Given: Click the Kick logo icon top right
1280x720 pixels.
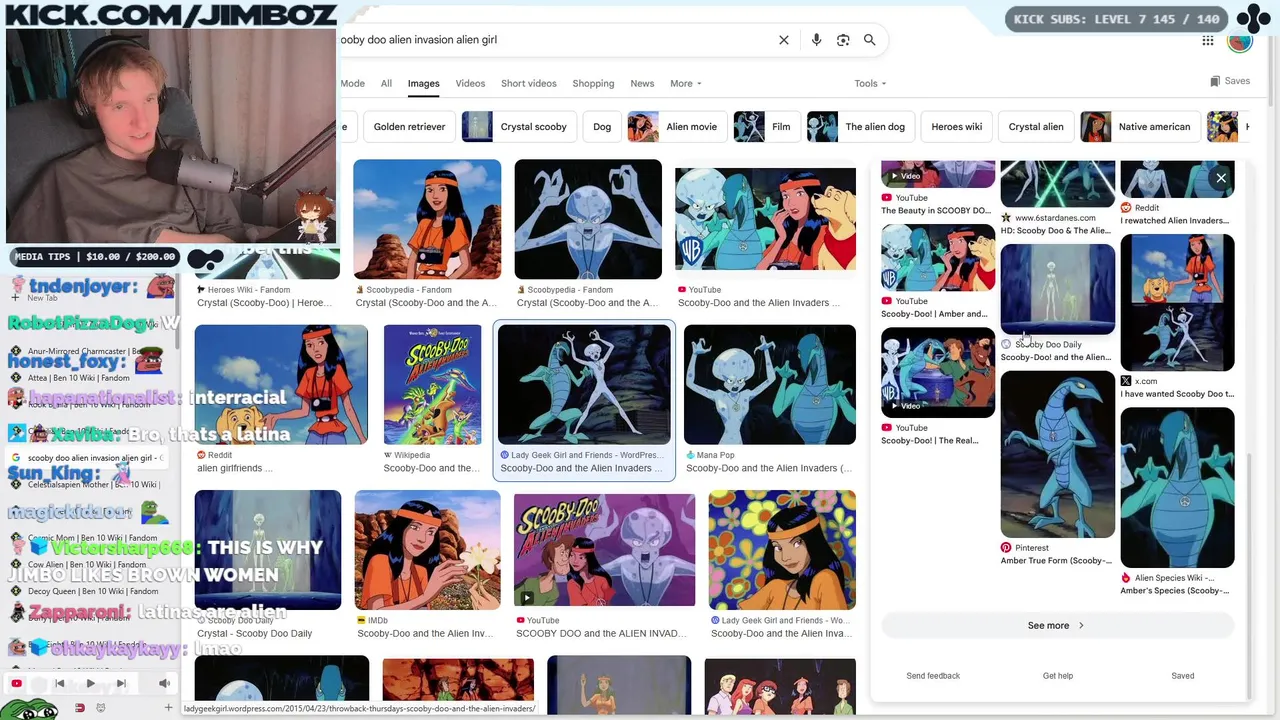Looking at the screenshot, I should [1253, 18].
